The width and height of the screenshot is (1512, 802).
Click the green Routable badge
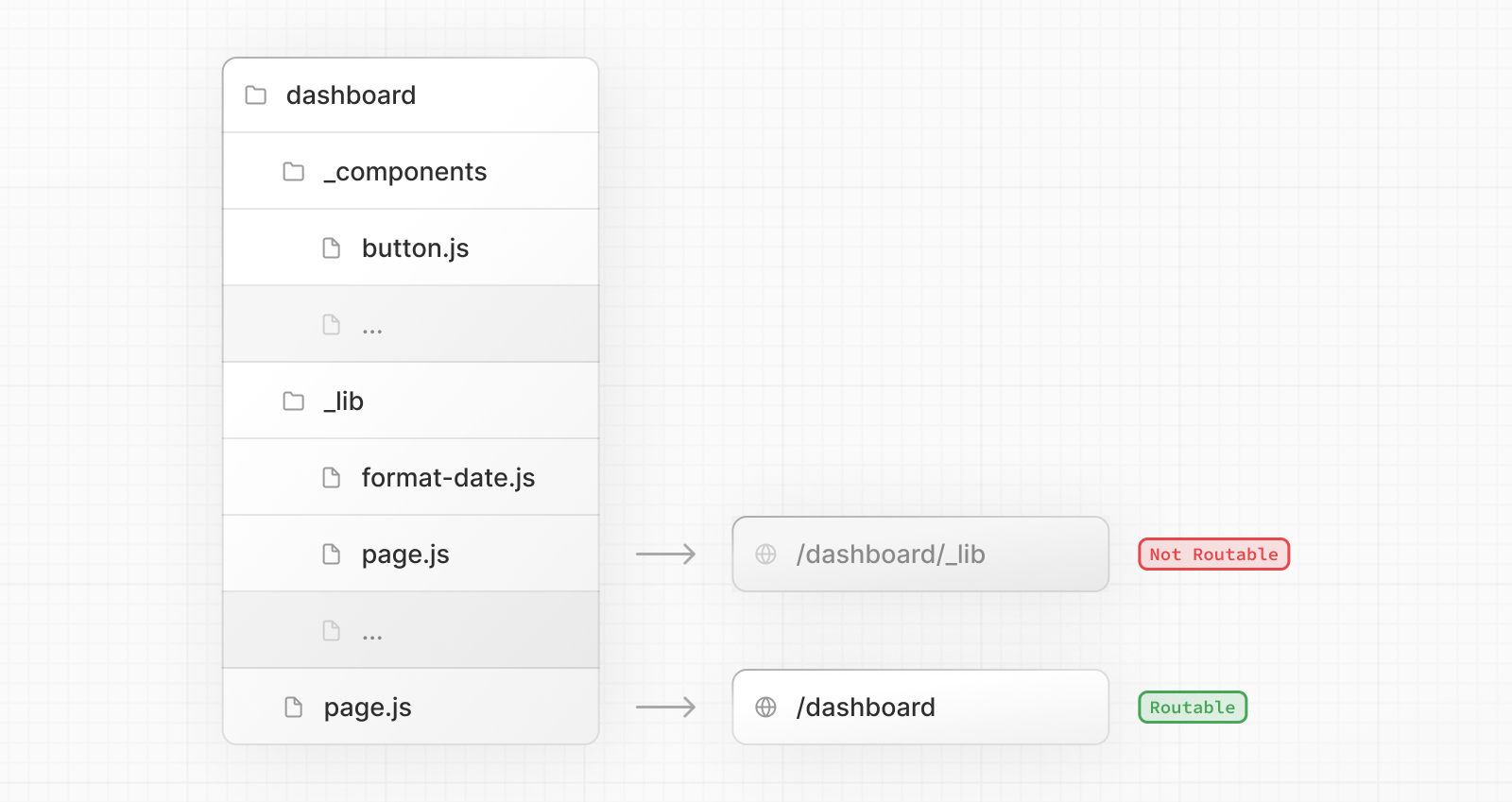1193,708
